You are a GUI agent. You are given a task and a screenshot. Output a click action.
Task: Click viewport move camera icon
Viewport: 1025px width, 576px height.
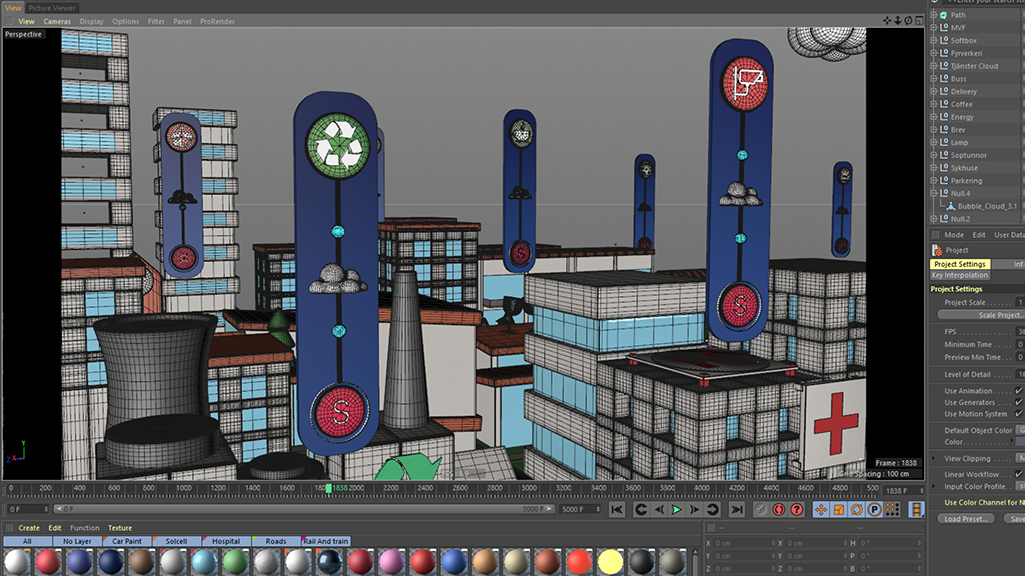tap(887, 21)
